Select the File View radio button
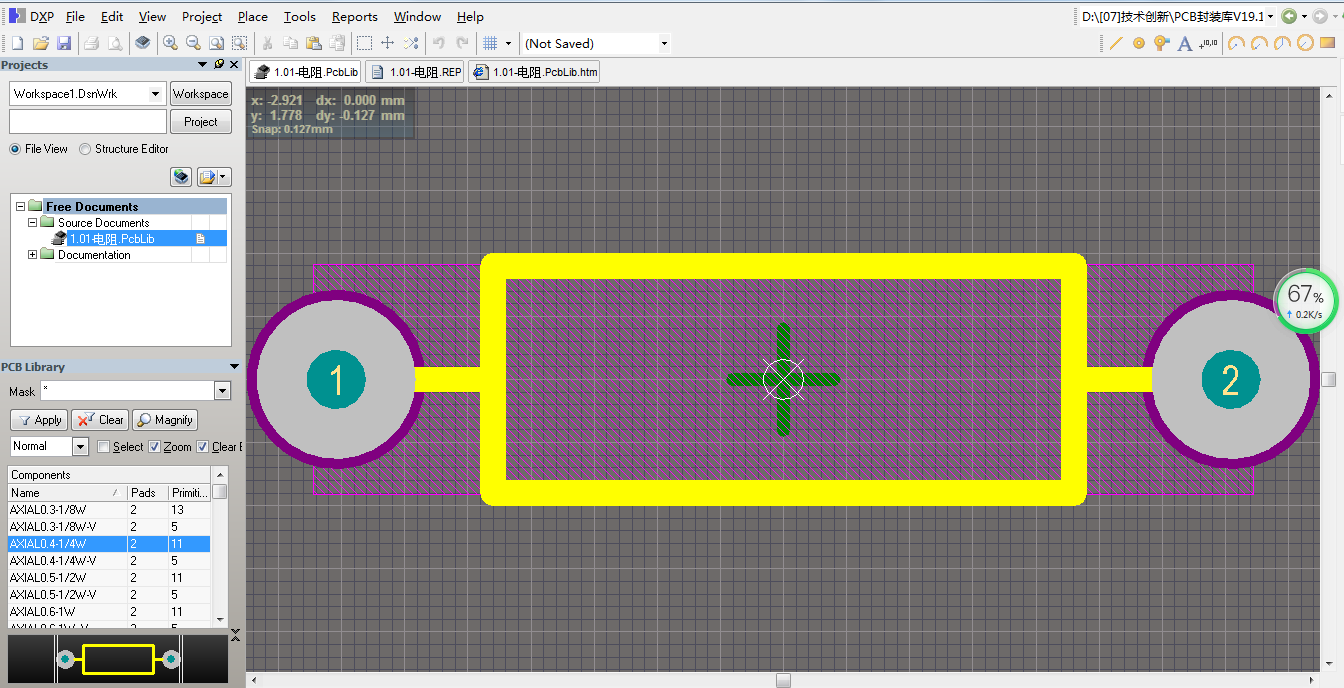Image resolution: width=1344 pixels, height=688 pixels. [x=15, y=149]
